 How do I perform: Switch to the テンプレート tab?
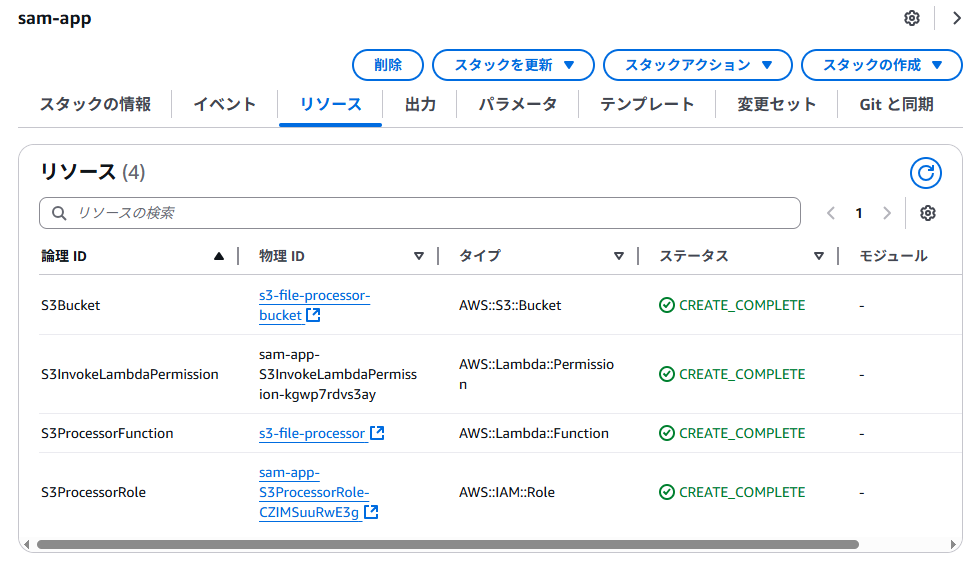pyautogui.click(x=647, y=104)
